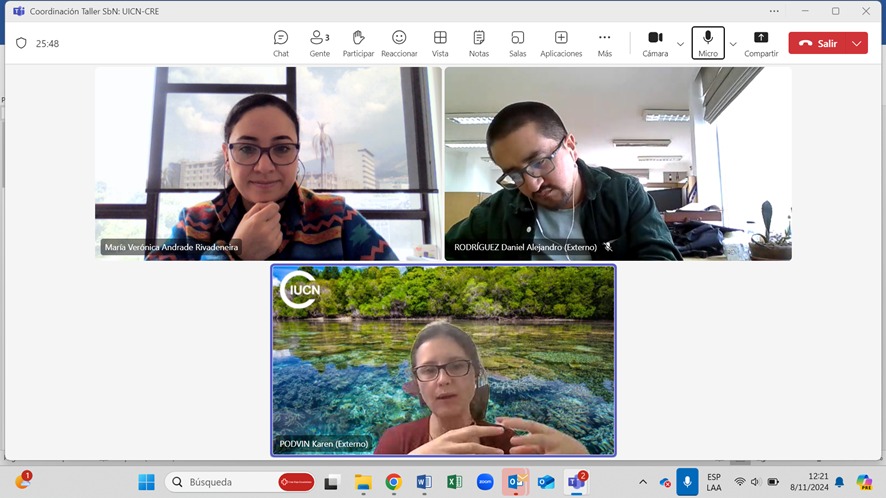
Task: Click the Windows taskbar Búsqueda box
Action: click(x=228, y=482)
